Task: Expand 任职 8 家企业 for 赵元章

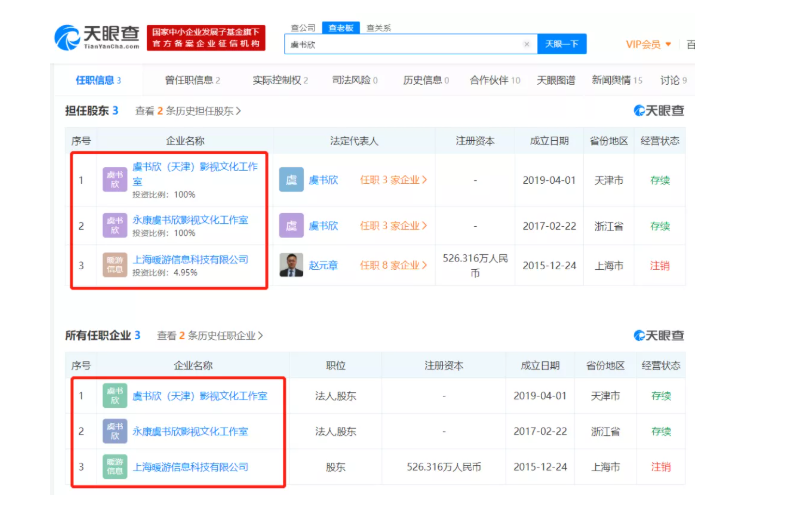Action: pos(393,265)
